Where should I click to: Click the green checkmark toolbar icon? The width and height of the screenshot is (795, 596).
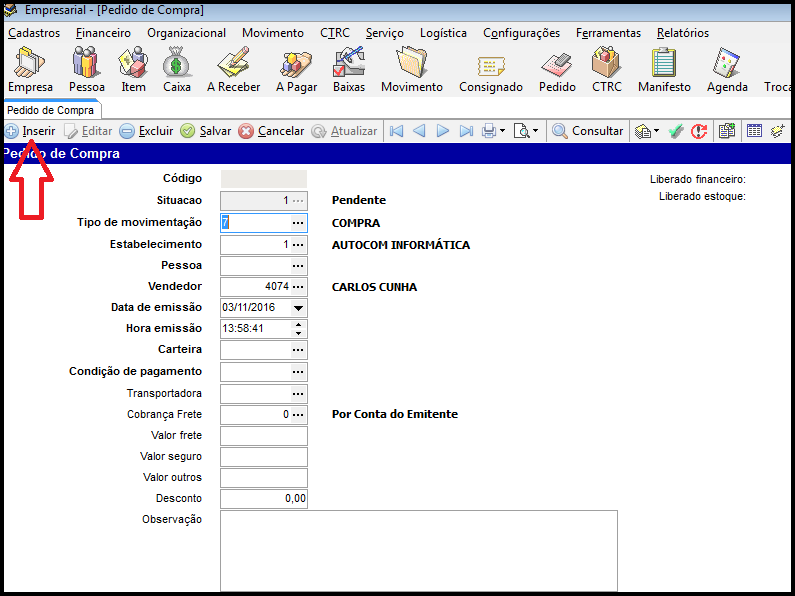coord(676,131)
